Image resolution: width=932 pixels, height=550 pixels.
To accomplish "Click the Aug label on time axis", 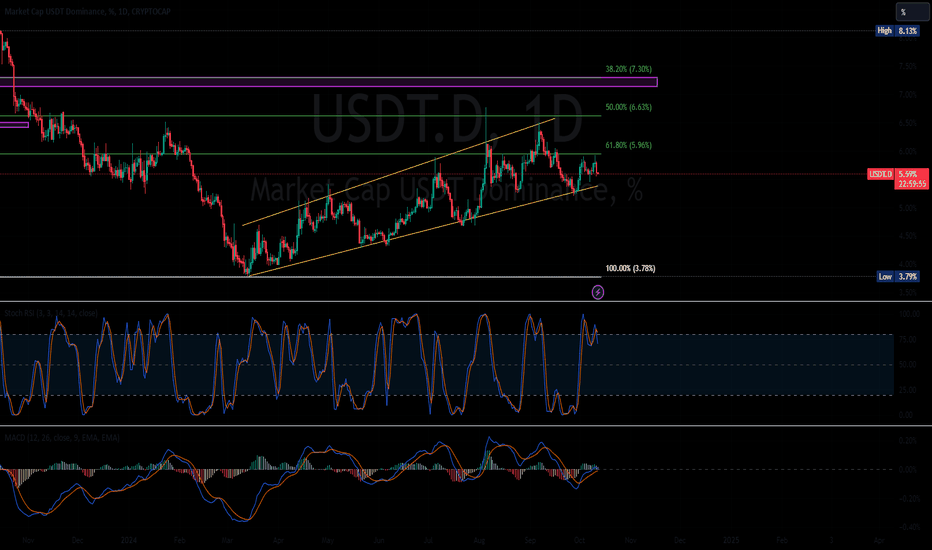I will [x=480, y=540].
